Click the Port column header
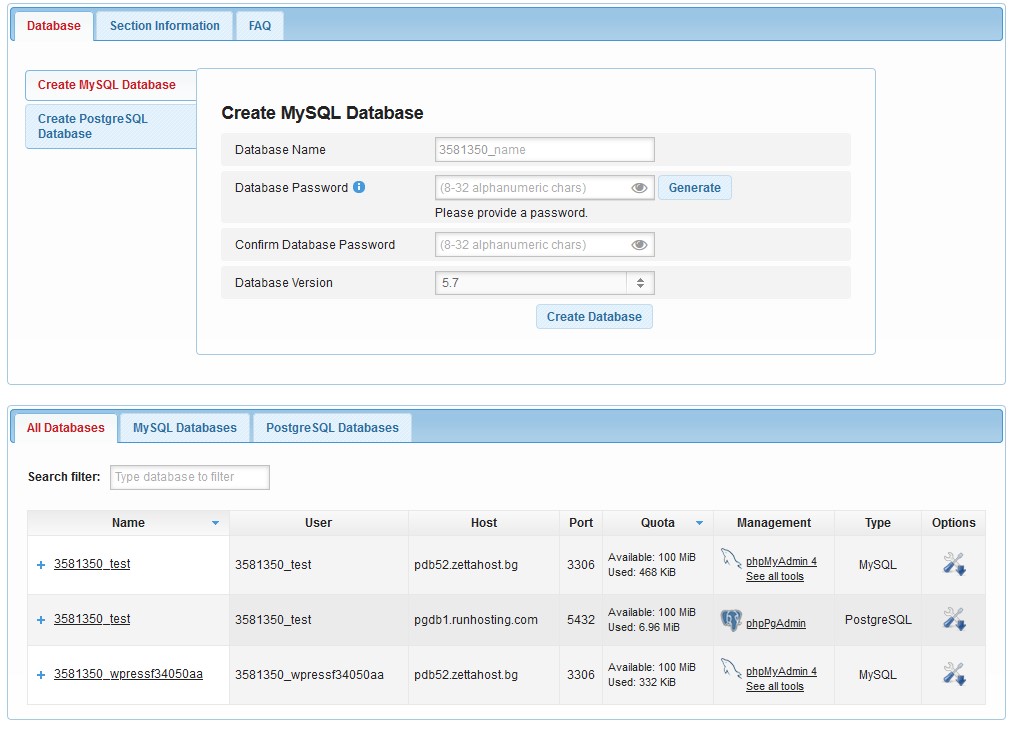 [x=581, y=523]
